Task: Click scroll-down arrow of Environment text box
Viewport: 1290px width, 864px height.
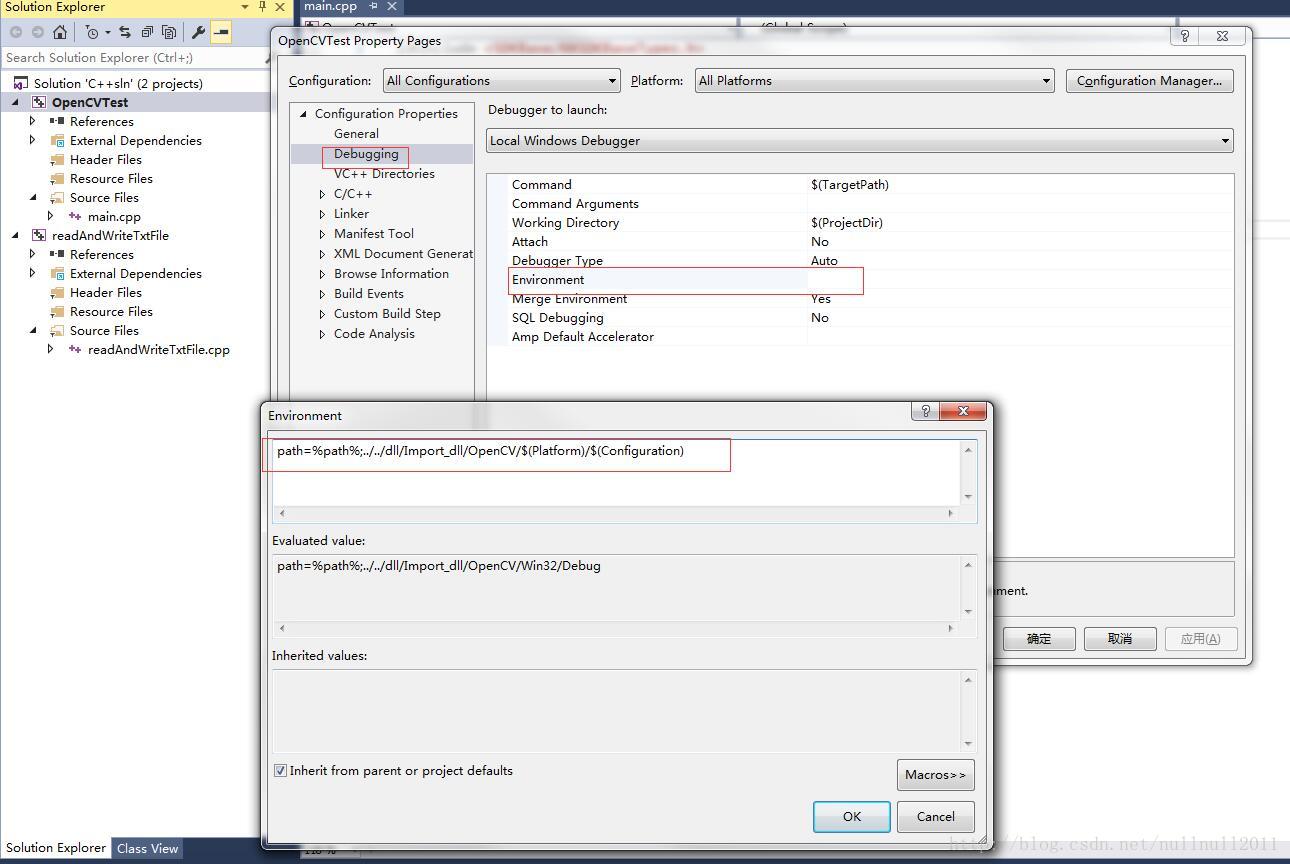Action: [x=968, y=497]
